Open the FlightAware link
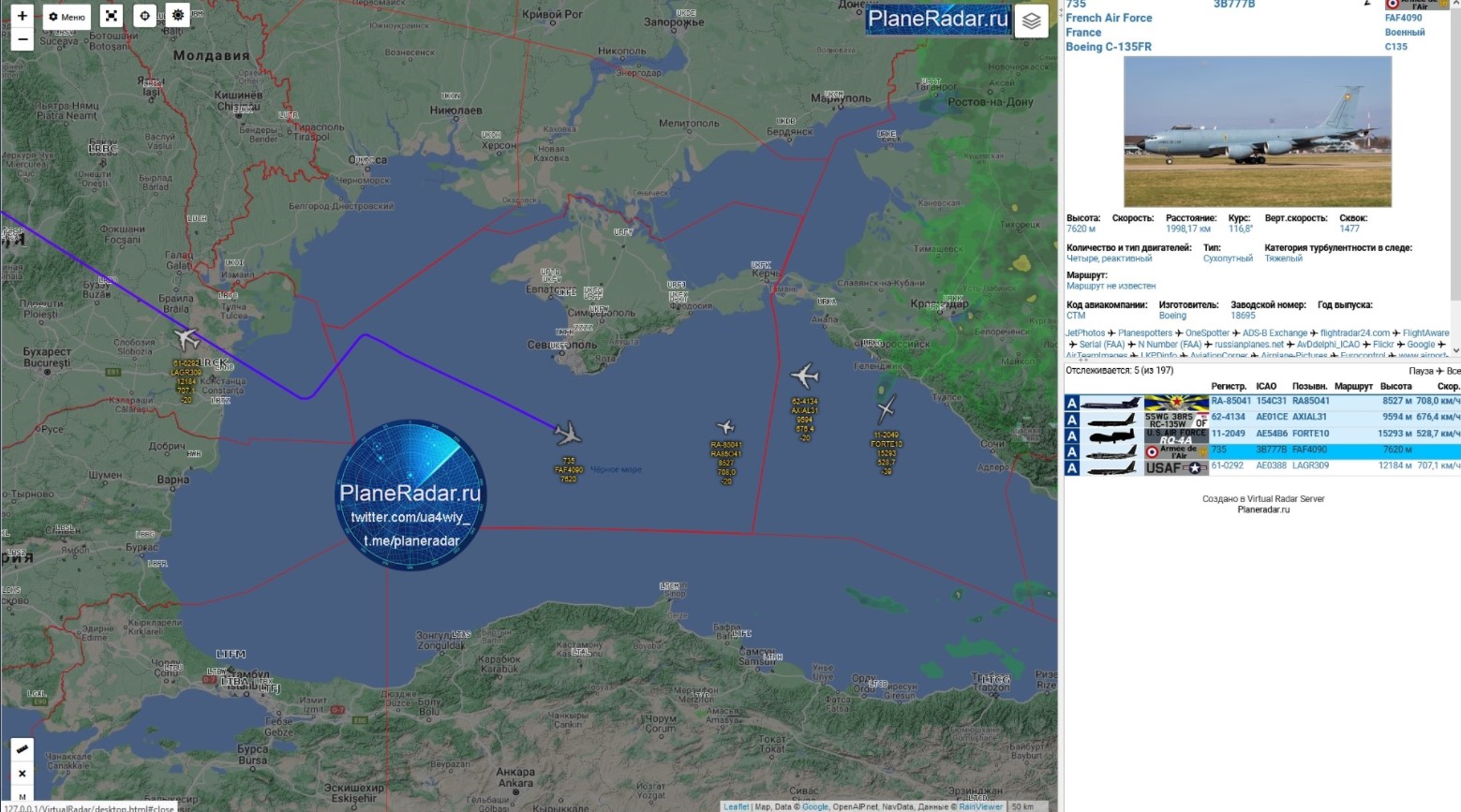1461x812 pixels. pyautogui.click(x=1425, y=332)
